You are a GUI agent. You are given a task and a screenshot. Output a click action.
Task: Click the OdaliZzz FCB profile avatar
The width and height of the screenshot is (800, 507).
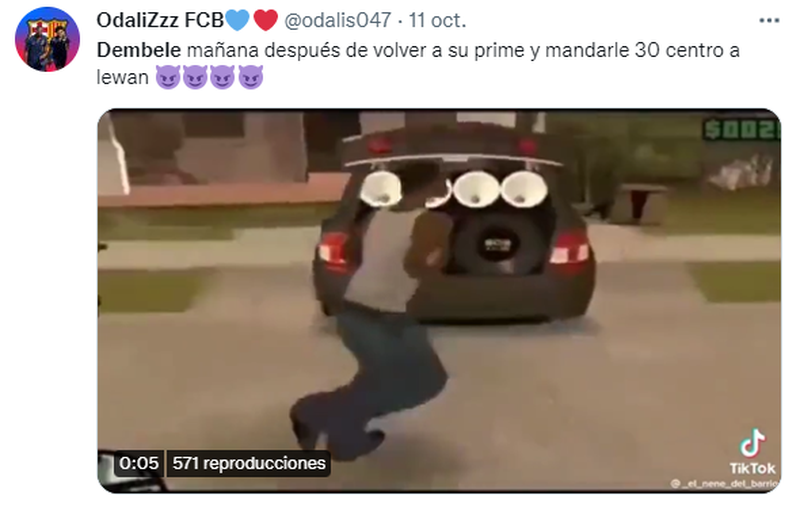[x=47, y=39]
